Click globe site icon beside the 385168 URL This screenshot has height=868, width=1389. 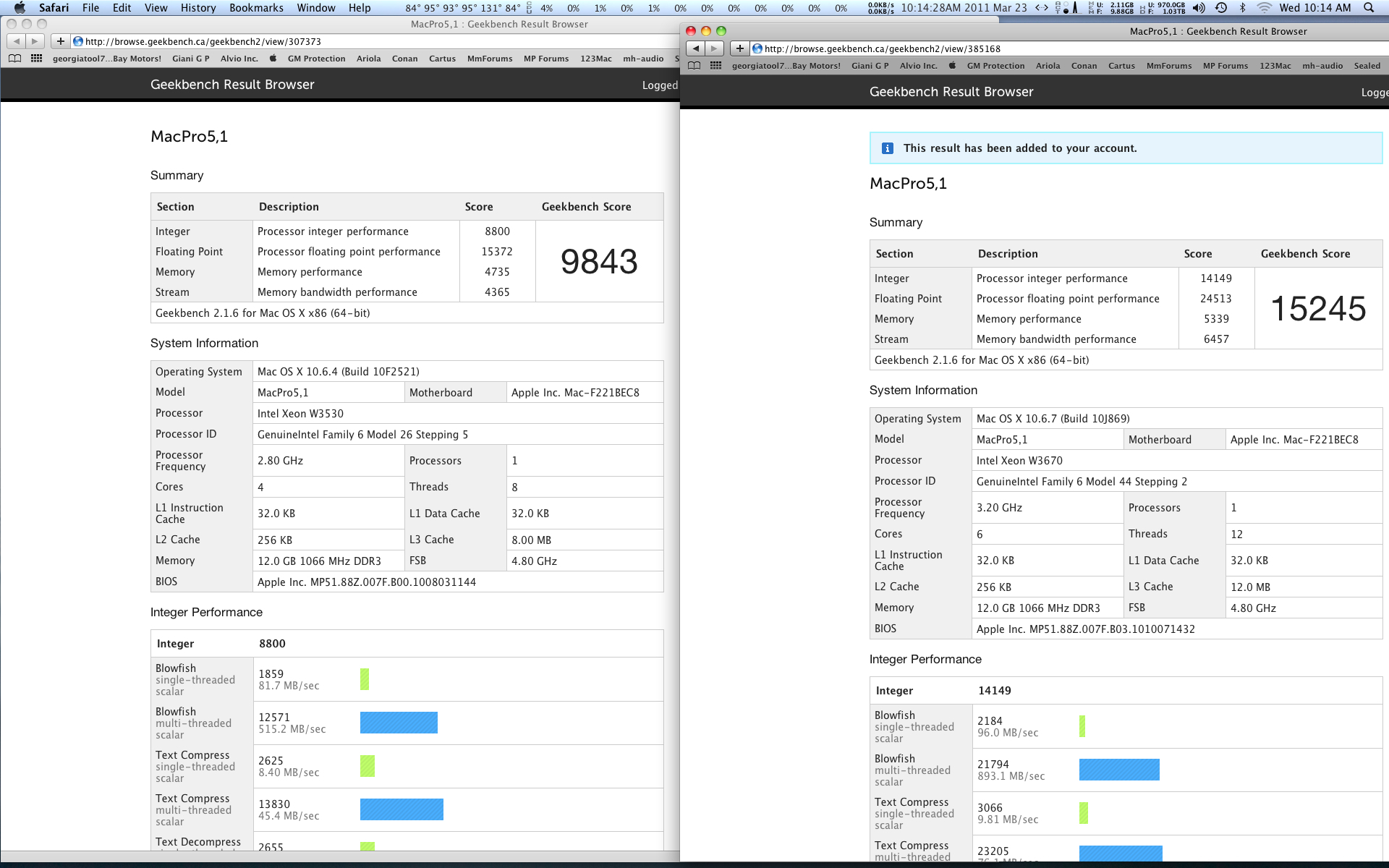click(x=757, y=48)
